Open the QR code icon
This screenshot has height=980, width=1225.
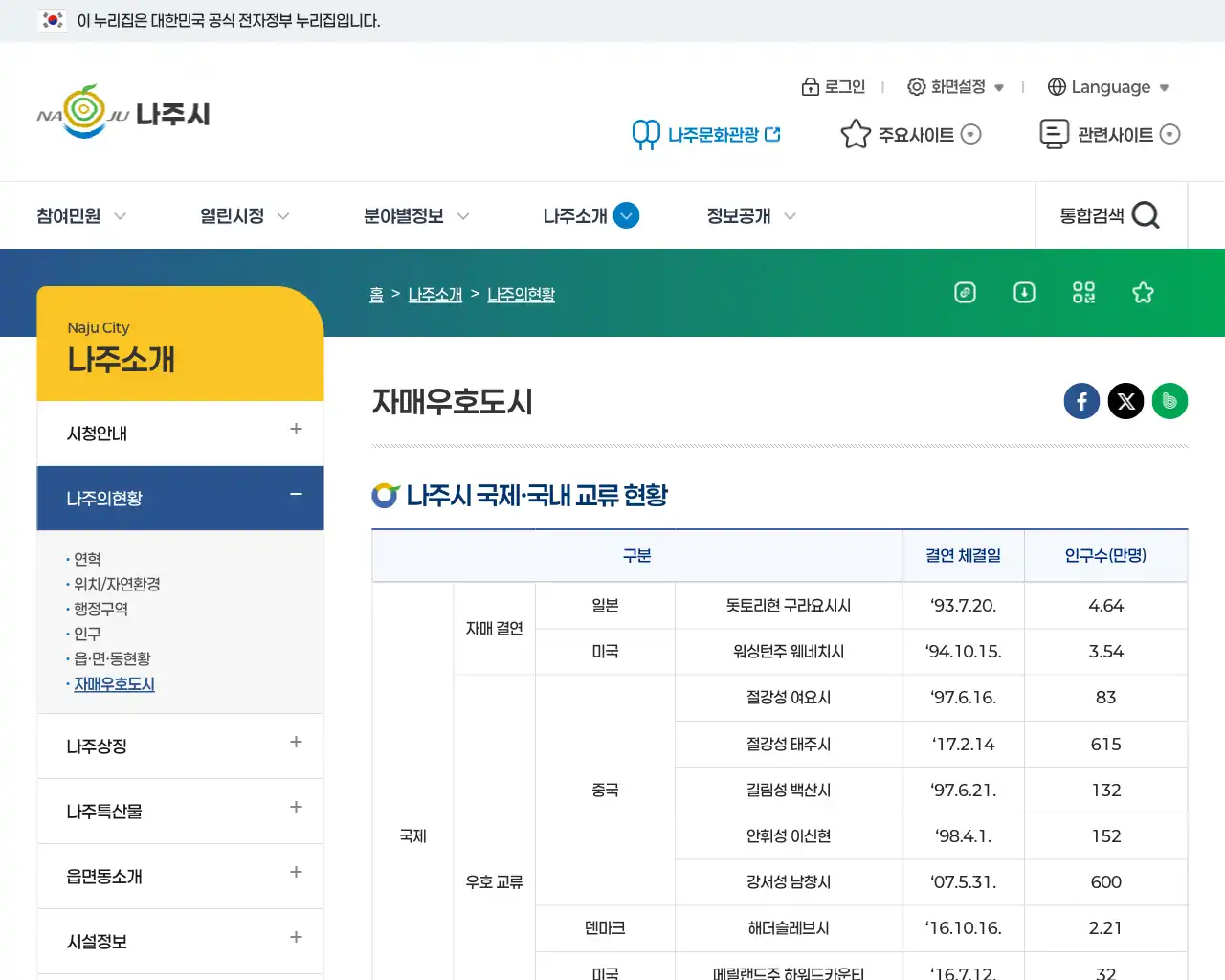coord(1083,293)
